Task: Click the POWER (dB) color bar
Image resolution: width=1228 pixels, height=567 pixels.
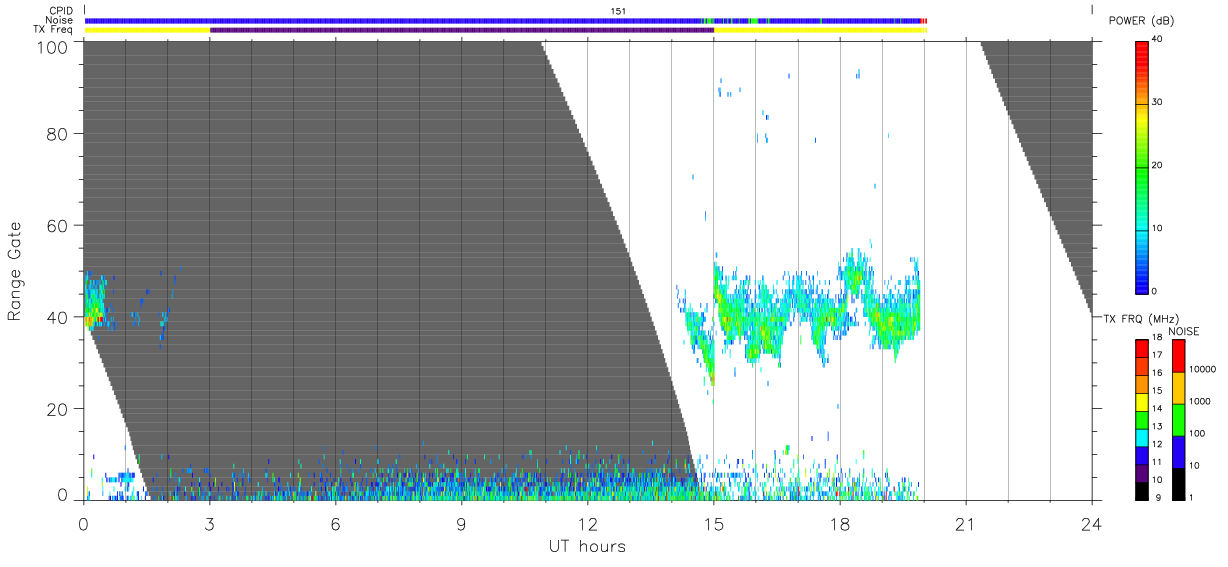Action: (x=1142, y=166)
